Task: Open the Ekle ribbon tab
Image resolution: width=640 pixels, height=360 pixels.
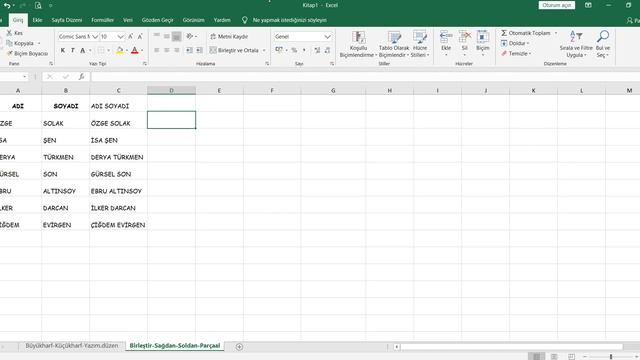Action: (x=37, y=20)
